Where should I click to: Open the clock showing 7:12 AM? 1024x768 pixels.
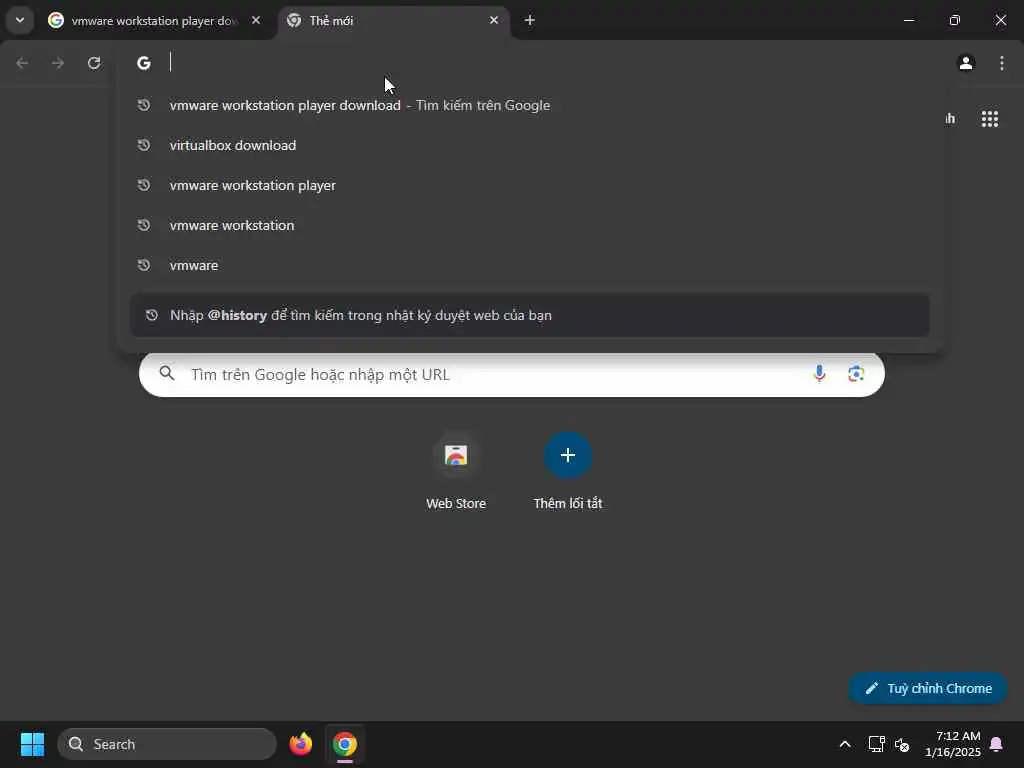pyautogui.click(x=952, y=744)
